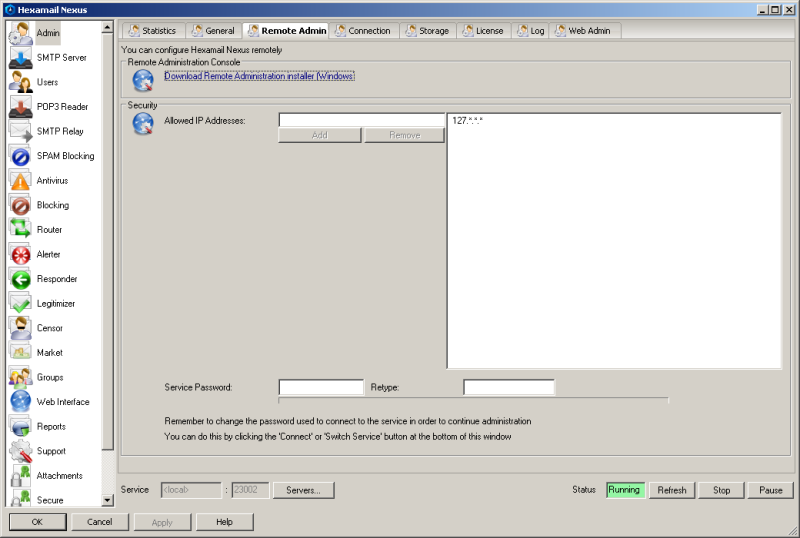Open the Reports sidebar icon
Viewport: 800px width, 538px height.
coord(20,427)
